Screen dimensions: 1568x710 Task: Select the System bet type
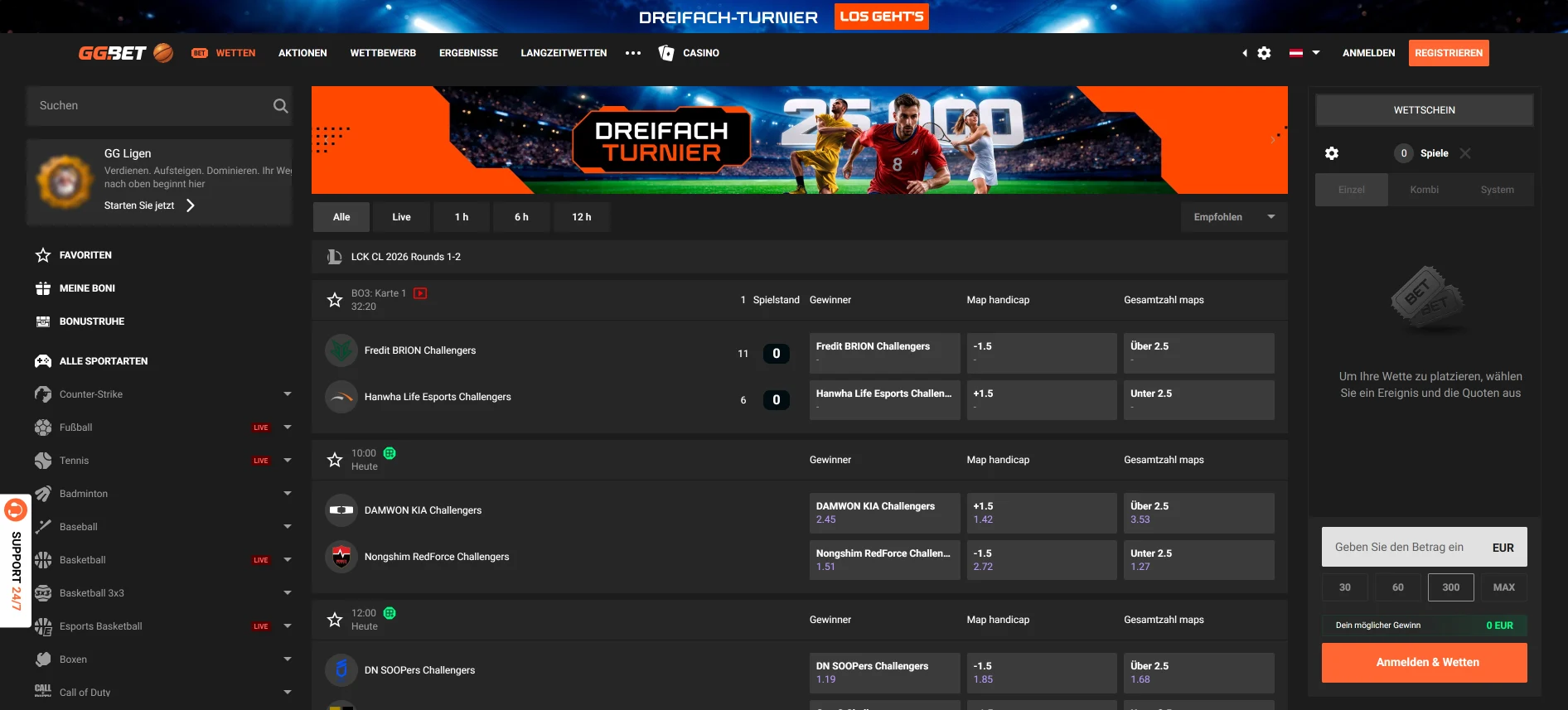pyautogui.click(x=1498, y=190)
